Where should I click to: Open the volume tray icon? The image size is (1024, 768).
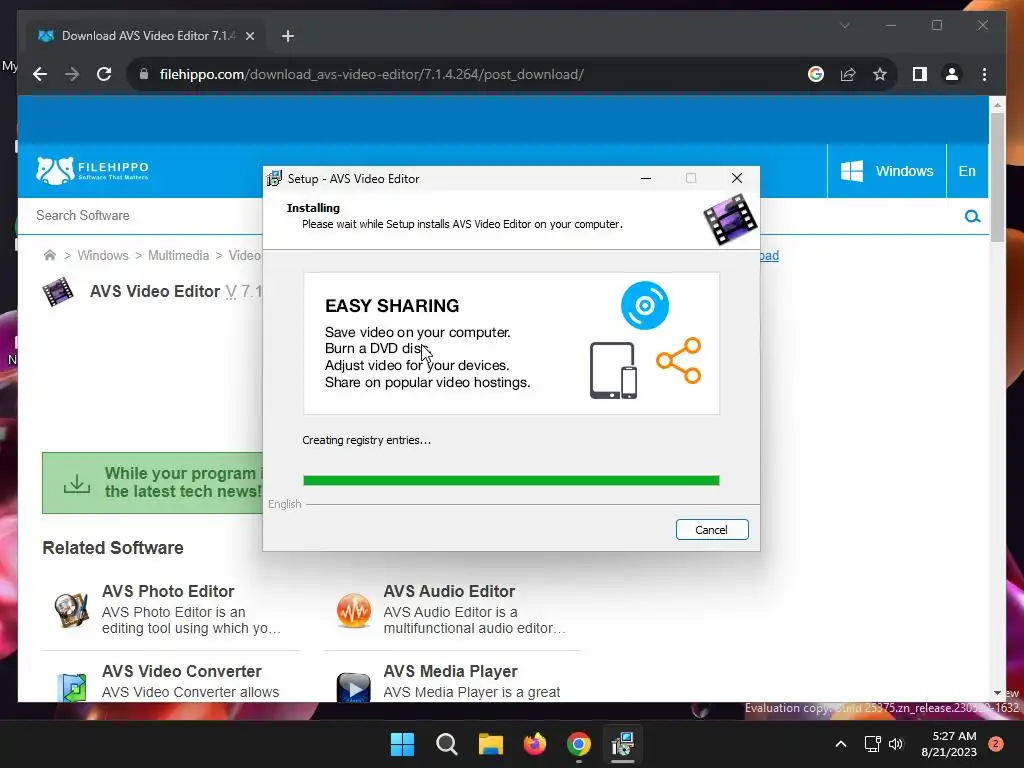896,744
